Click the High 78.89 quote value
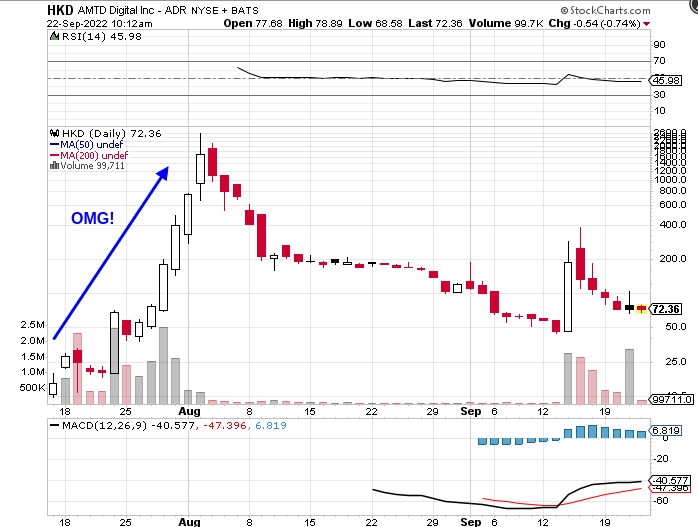 315,24
